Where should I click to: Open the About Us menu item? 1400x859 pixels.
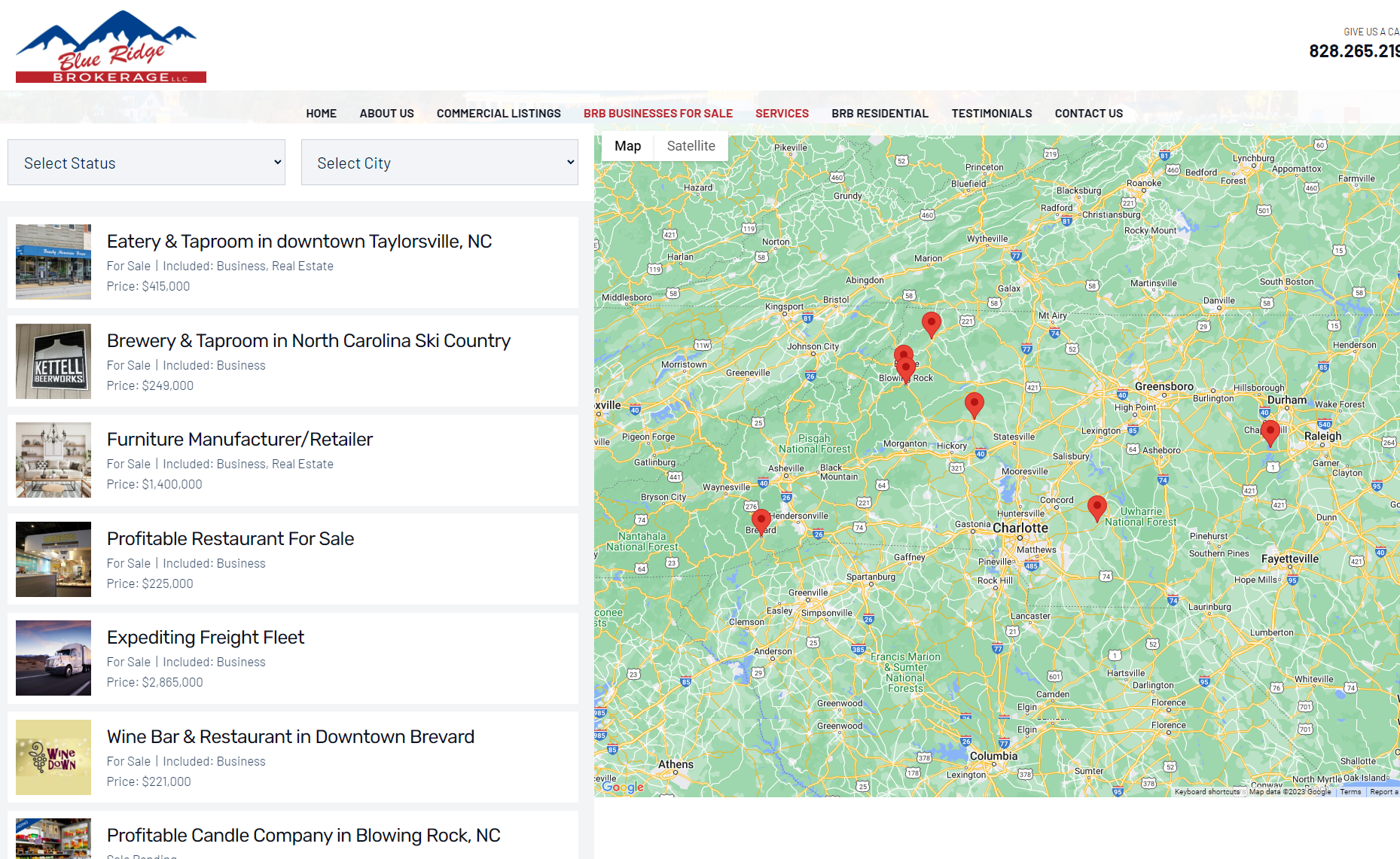(387, 114)
